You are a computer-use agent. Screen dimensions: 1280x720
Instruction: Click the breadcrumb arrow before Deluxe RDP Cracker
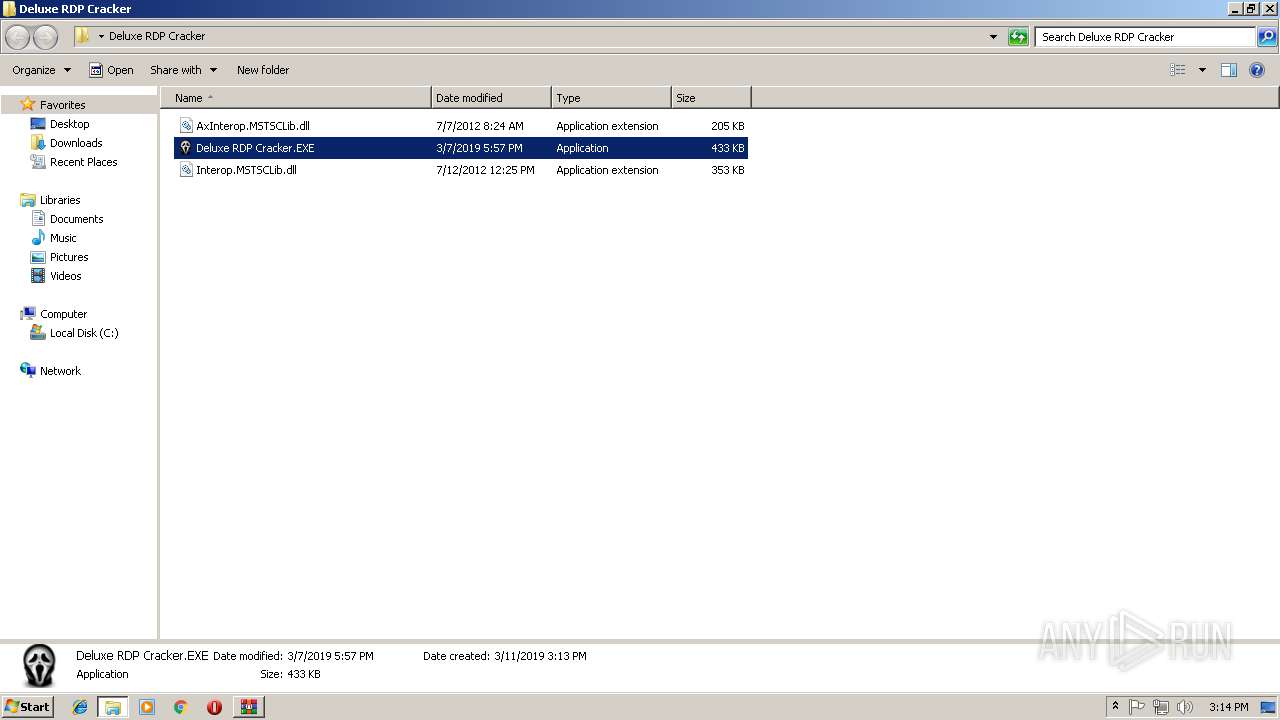click(x=101, y=37)
